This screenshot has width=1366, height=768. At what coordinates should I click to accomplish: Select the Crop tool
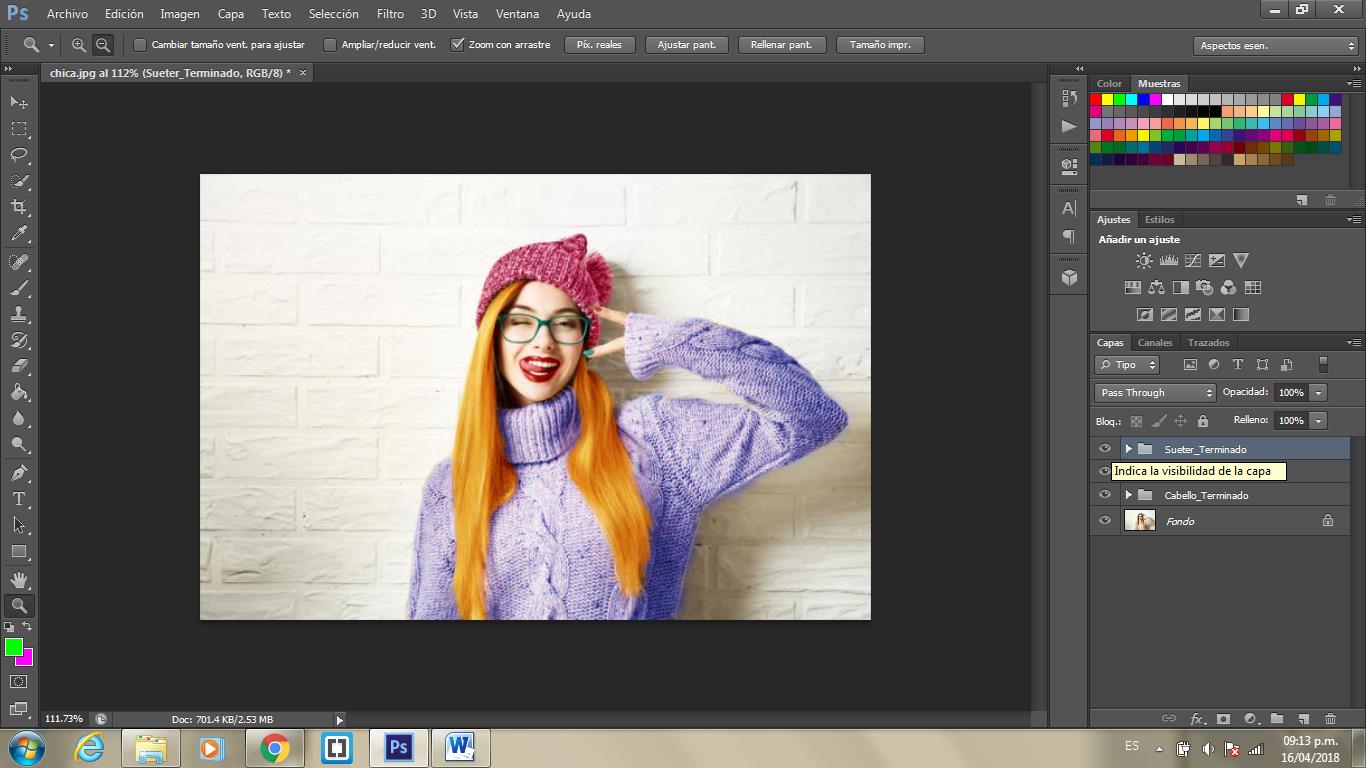point(19,207)
